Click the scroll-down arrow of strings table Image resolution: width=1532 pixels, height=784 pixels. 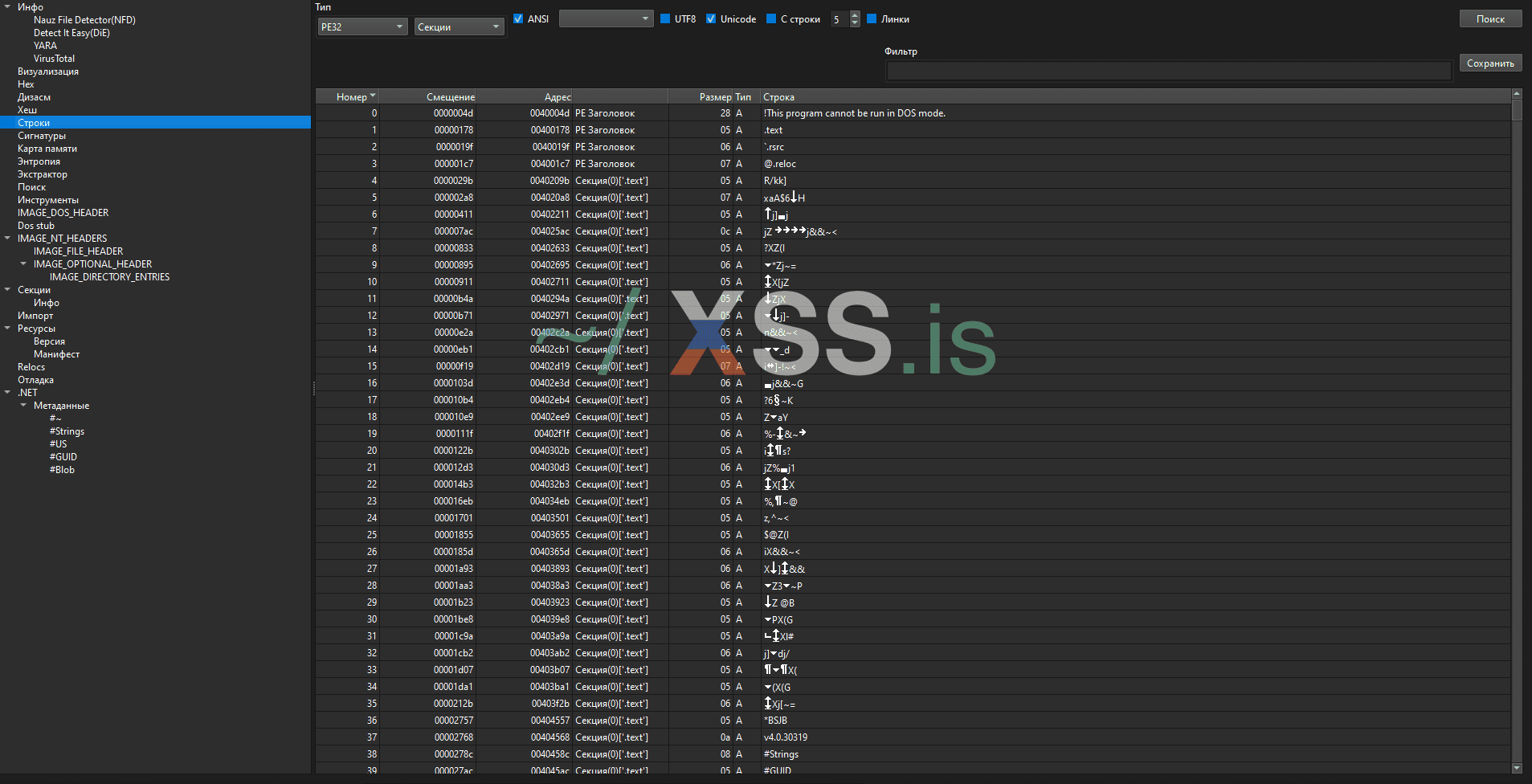pos(1517,768)
